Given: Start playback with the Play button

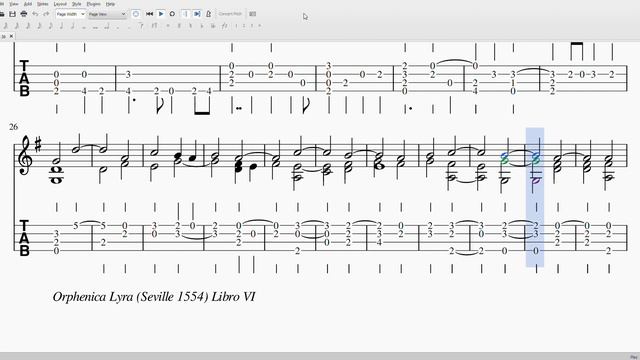Looking at the screenshot, I should (x=161, y=14).
